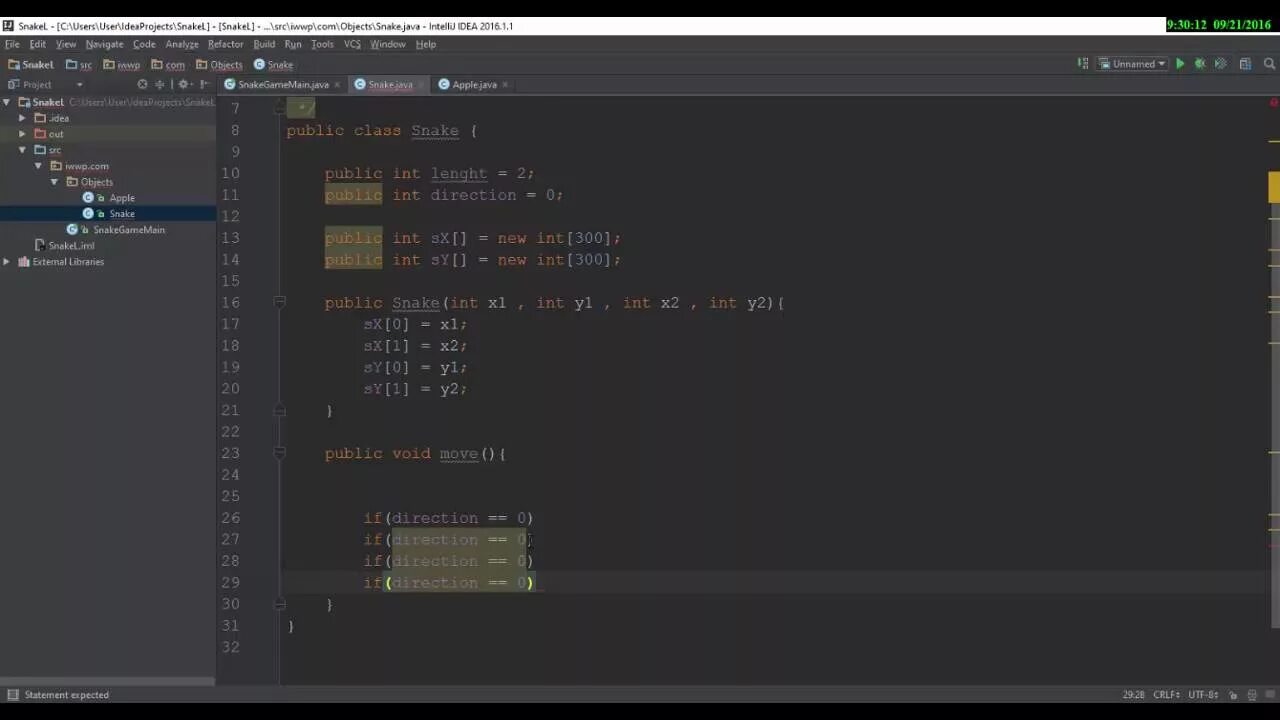Click Hide Project panel icon
Viewport: 1280px width, 720px height.
(x=204, y=85)
